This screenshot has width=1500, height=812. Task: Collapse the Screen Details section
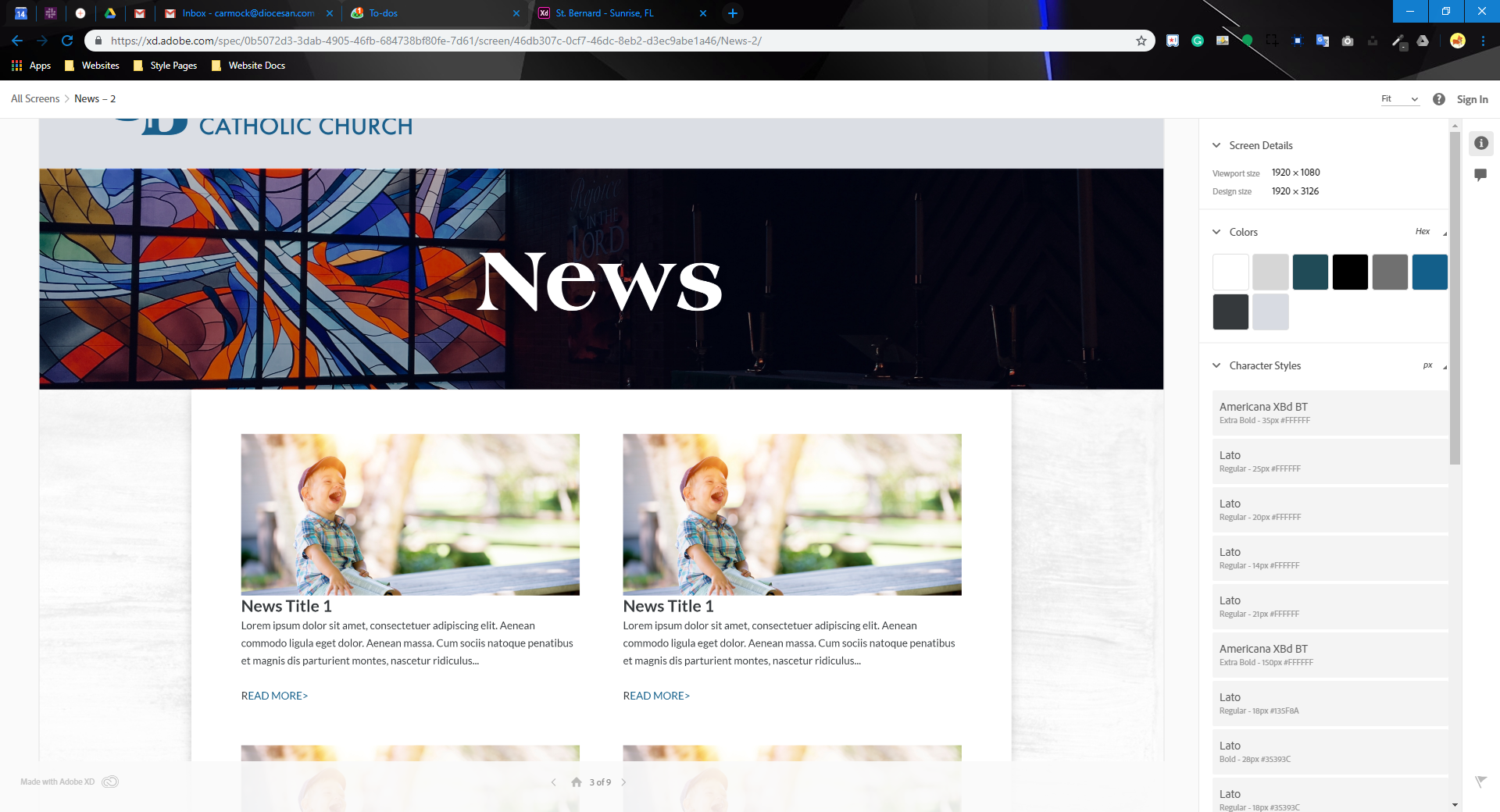pos(1216,145)
